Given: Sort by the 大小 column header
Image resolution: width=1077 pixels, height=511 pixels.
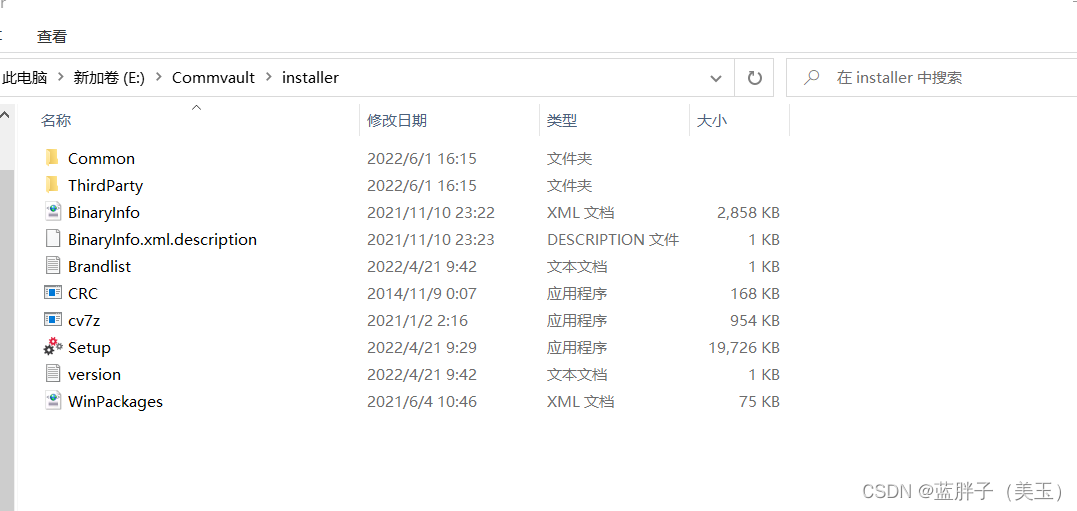Looking at the screenshot, I should (x=712, y=120).
